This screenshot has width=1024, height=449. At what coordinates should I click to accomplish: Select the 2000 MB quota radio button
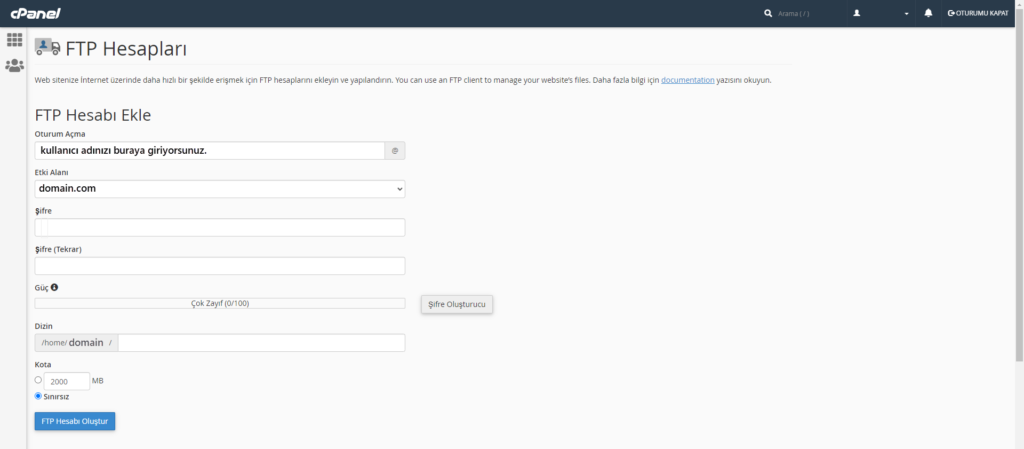click(38, 380)
